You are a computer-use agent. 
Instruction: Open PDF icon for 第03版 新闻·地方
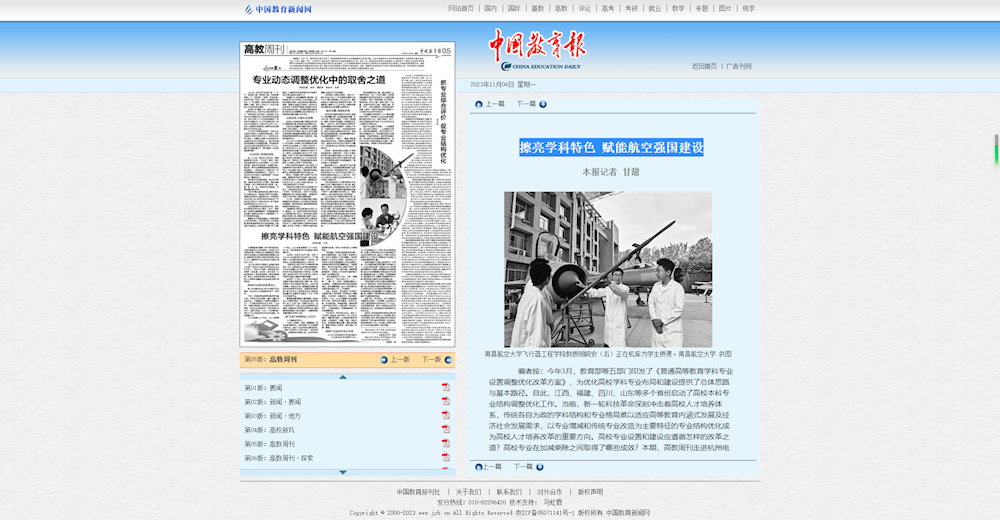pos(446,416)
